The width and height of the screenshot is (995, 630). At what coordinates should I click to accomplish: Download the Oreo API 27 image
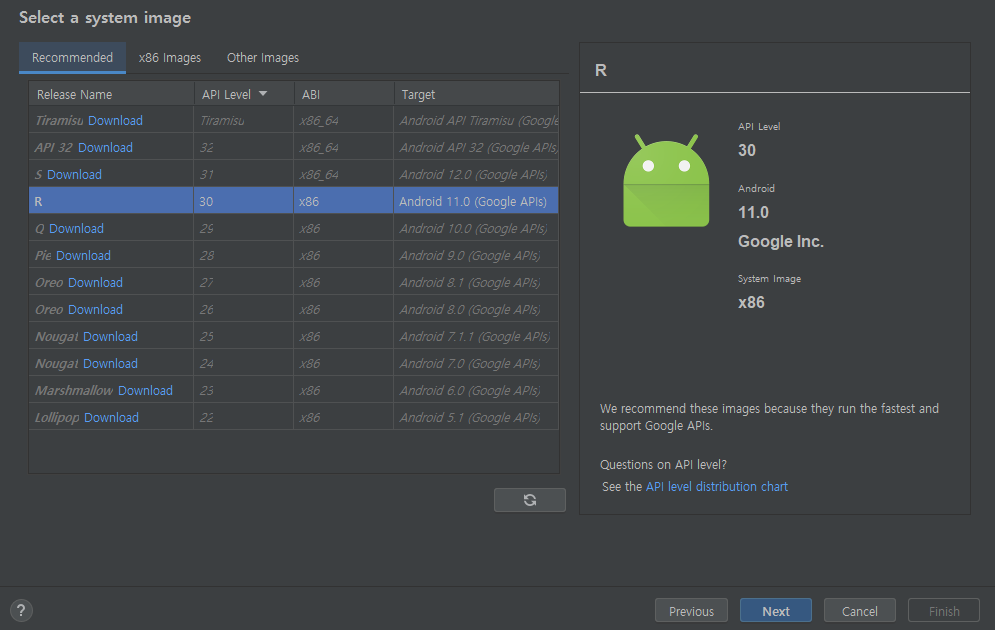(x=95, y=282)
